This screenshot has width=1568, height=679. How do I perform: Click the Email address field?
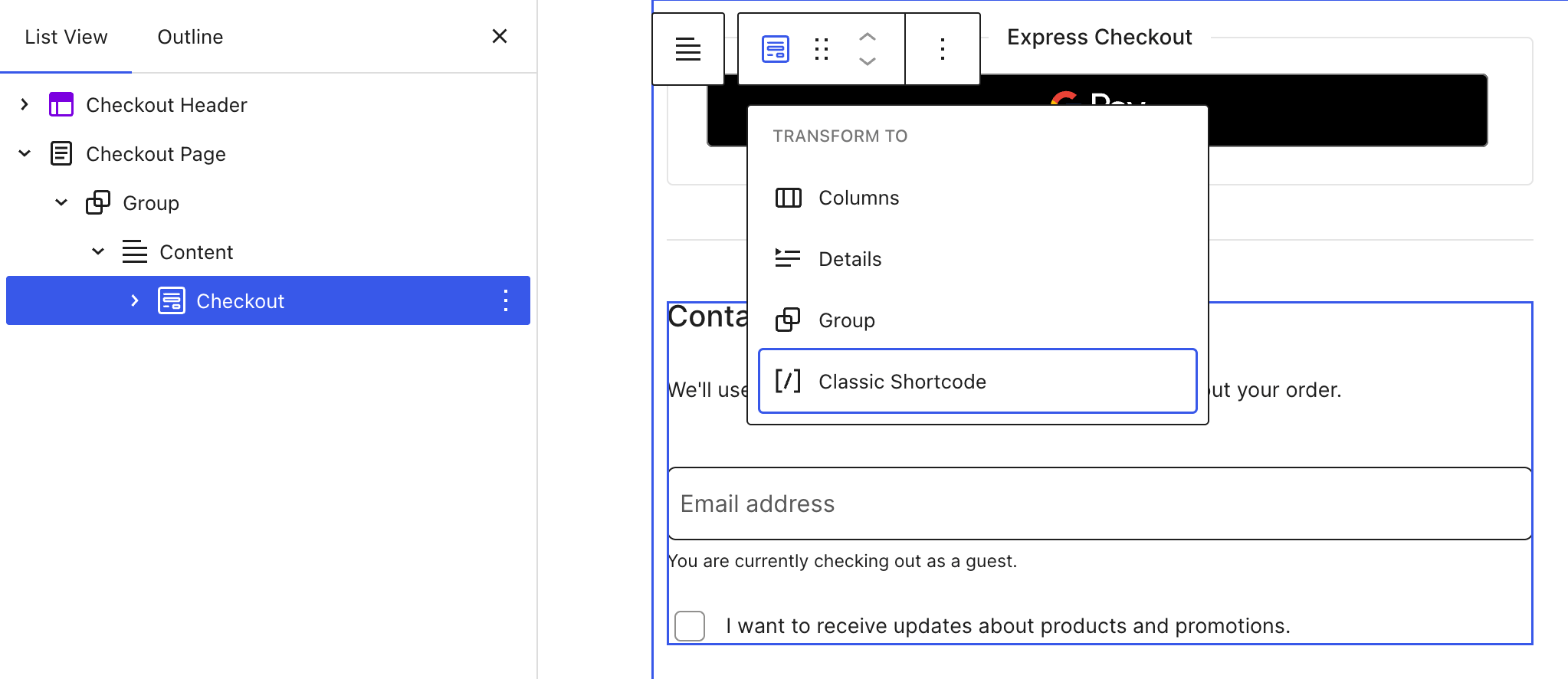(x=1100, y=504)
